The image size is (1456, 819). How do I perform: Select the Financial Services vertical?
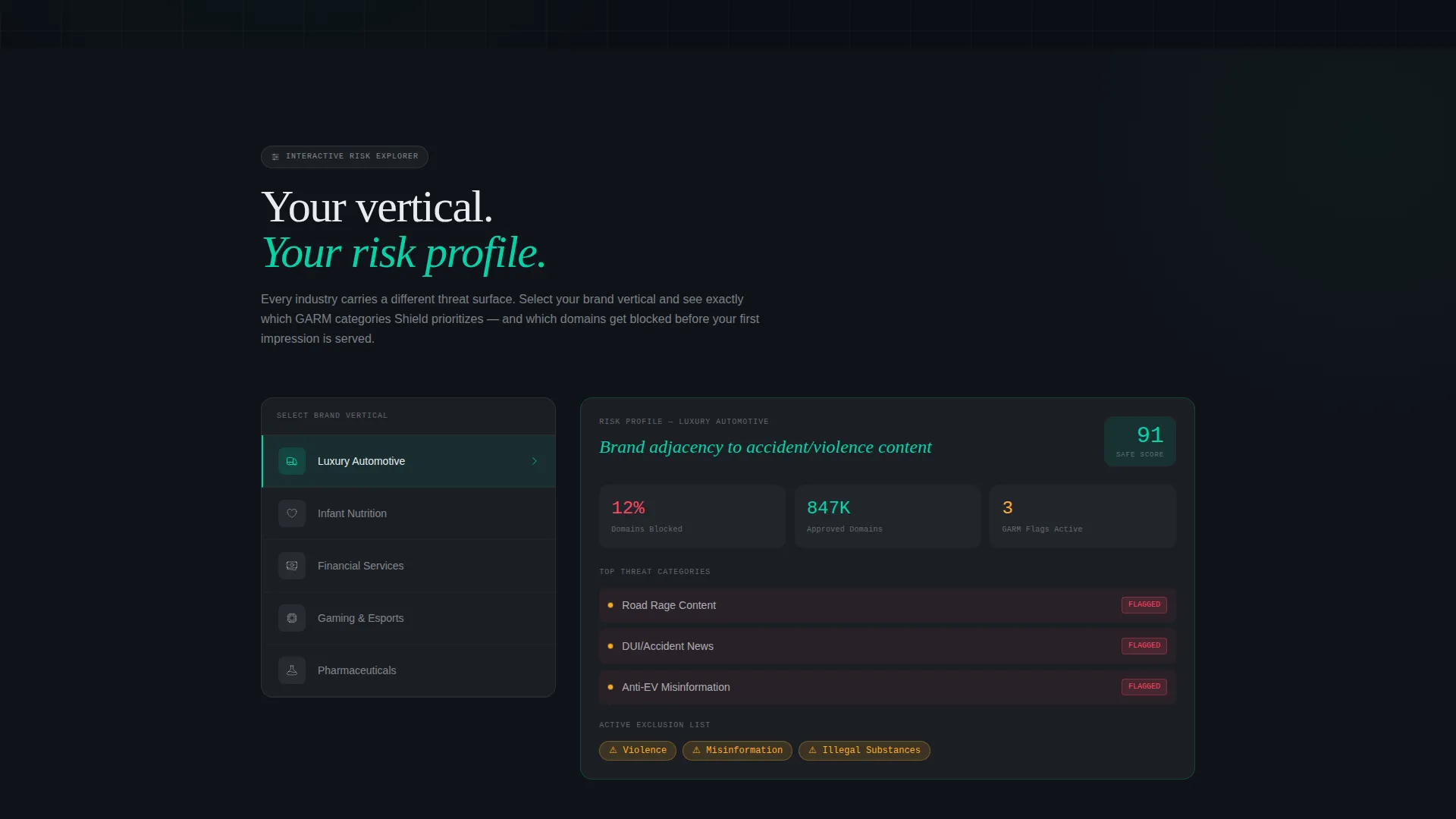[409, 566]
